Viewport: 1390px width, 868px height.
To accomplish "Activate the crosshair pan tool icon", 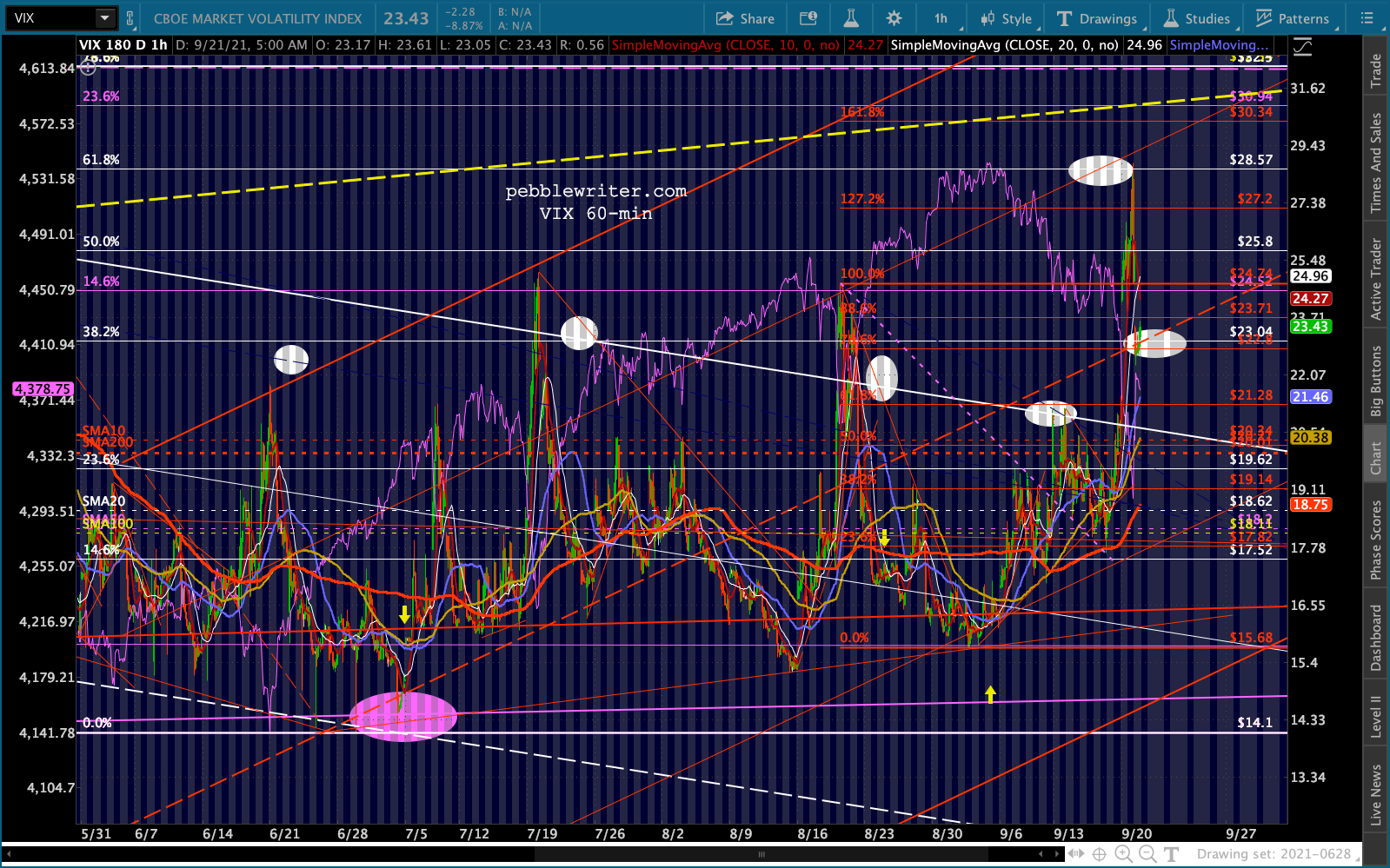I will (x=1100, y=854).
